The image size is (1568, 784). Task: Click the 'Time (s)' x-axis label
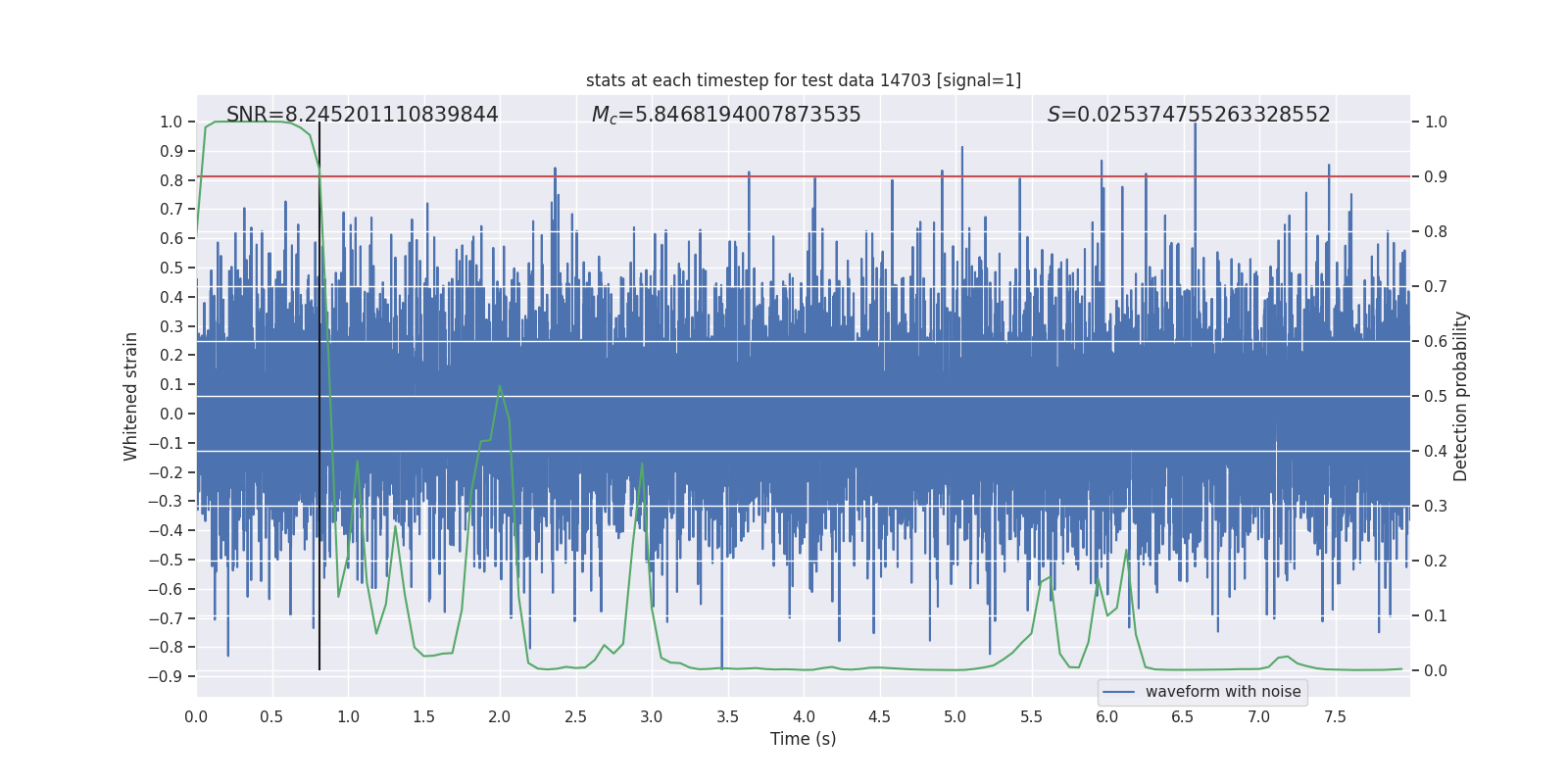803,739
